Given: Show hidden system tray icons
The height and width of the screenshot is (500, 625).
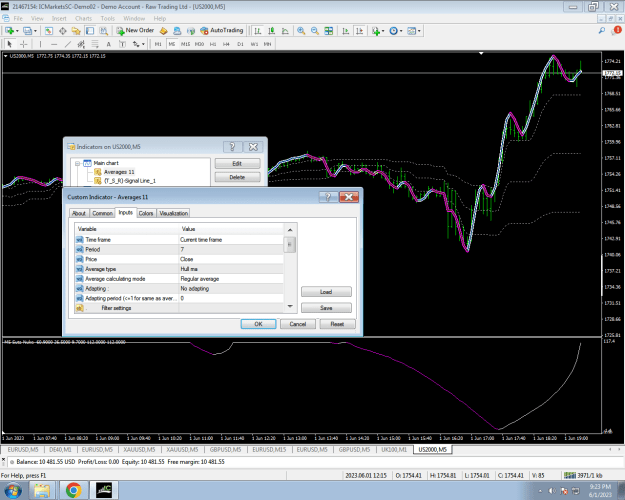Looking at the screenshot, I should pyautogui.click(x=540, y=491).
